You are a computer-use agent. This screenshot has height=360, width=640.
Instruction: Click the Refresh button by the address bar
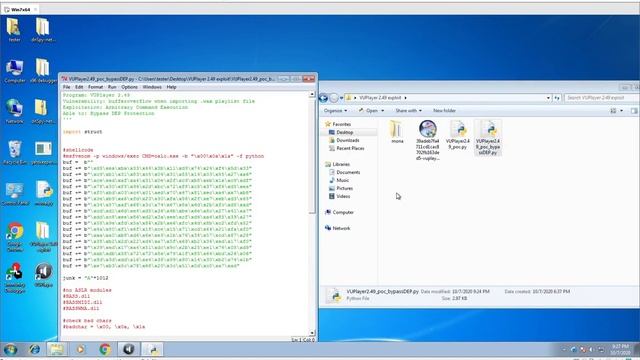coord(557,98)
